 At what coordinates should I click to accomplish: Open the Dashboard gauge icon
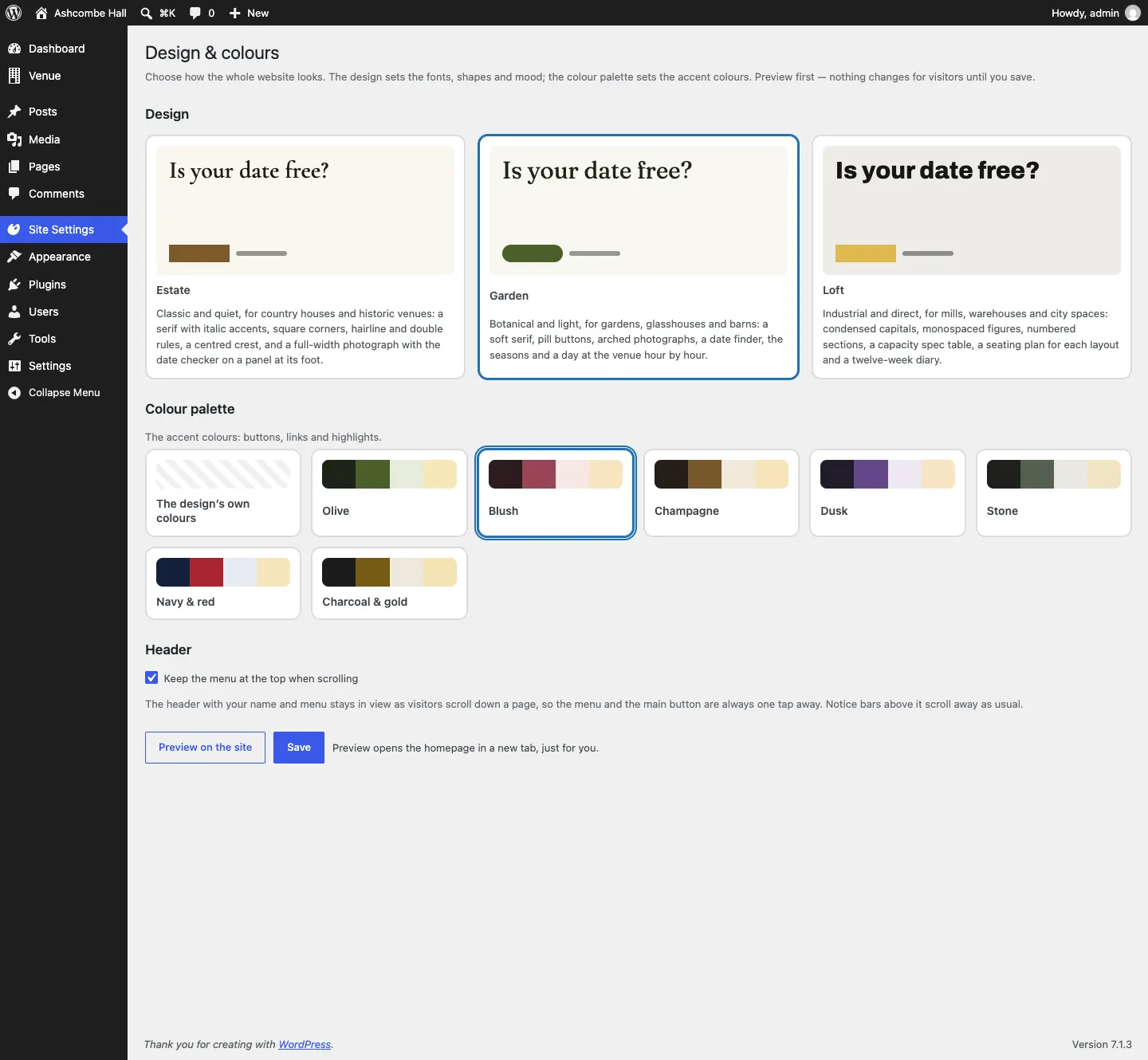click(14, 49)
